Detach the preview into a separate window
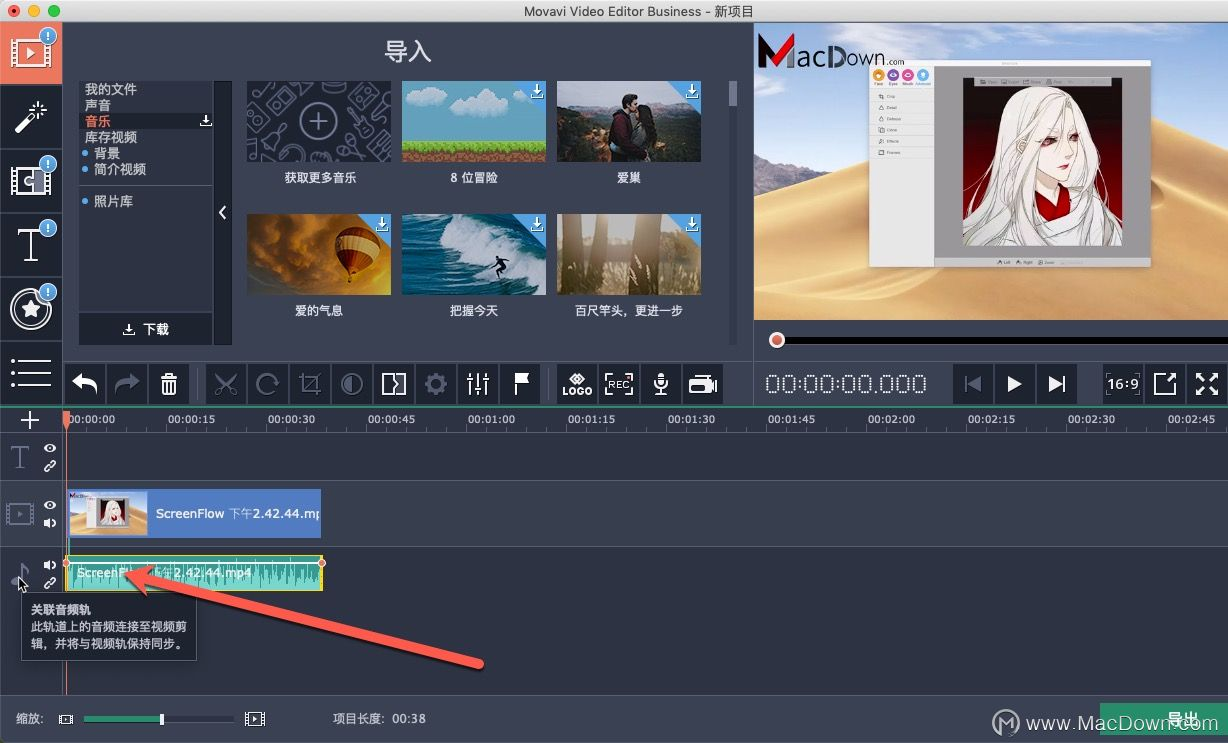 coord(1165,383)
